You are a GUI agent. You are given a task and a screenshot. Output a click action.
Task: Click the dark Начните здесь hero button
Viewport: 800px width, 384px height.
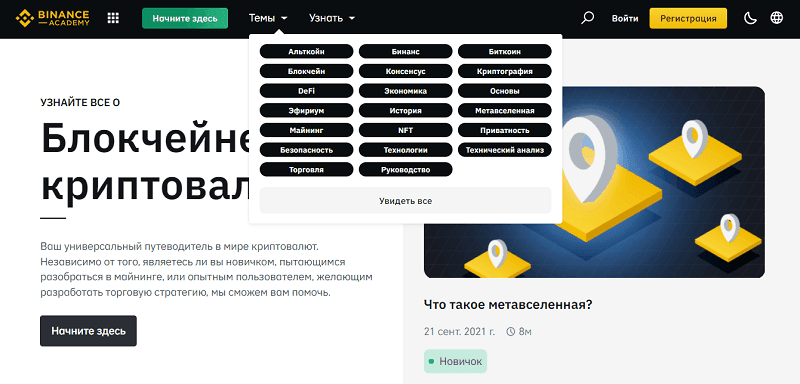[88, 331]
